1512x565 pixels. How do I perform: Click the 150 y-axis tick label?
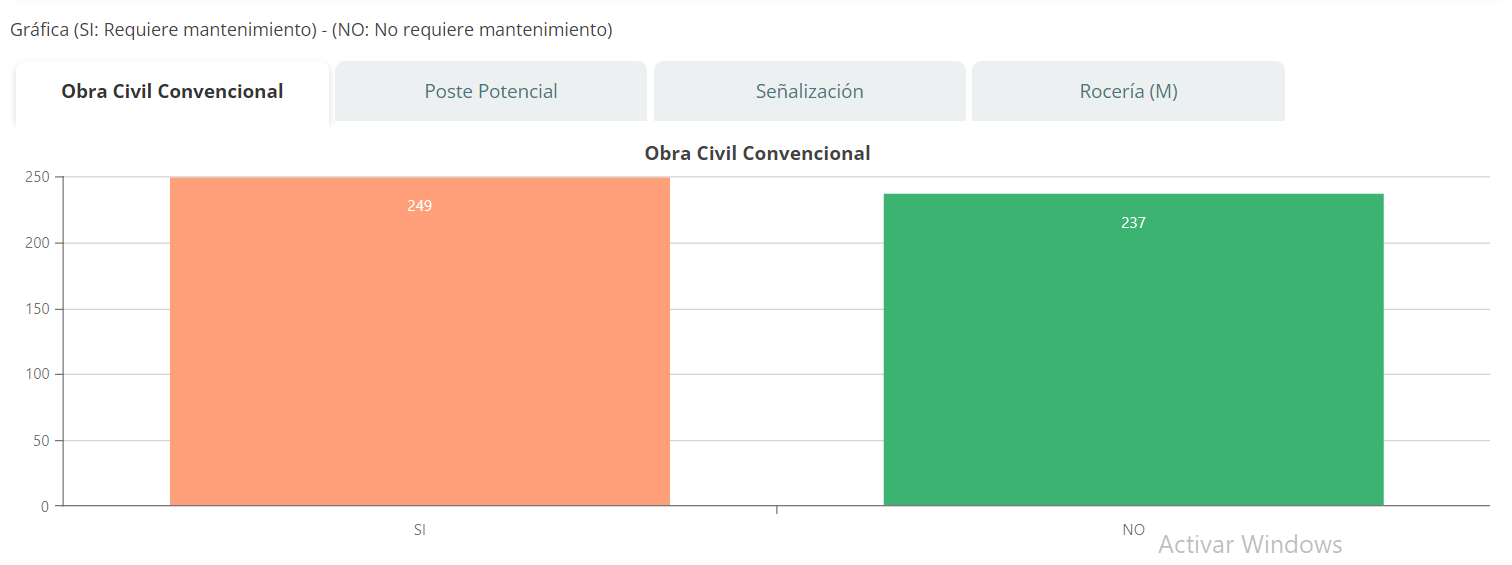[x=37, y=309]
